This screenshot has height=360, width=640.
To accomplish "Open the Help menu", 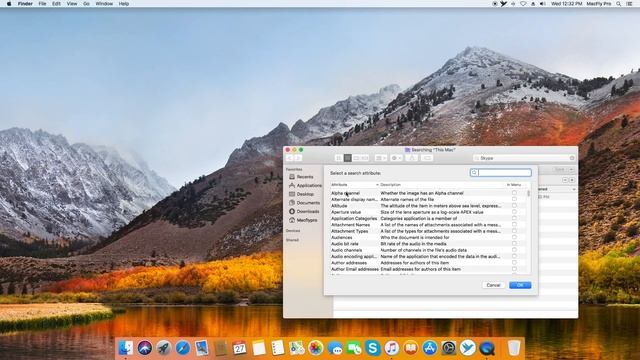I will point(124,4).
